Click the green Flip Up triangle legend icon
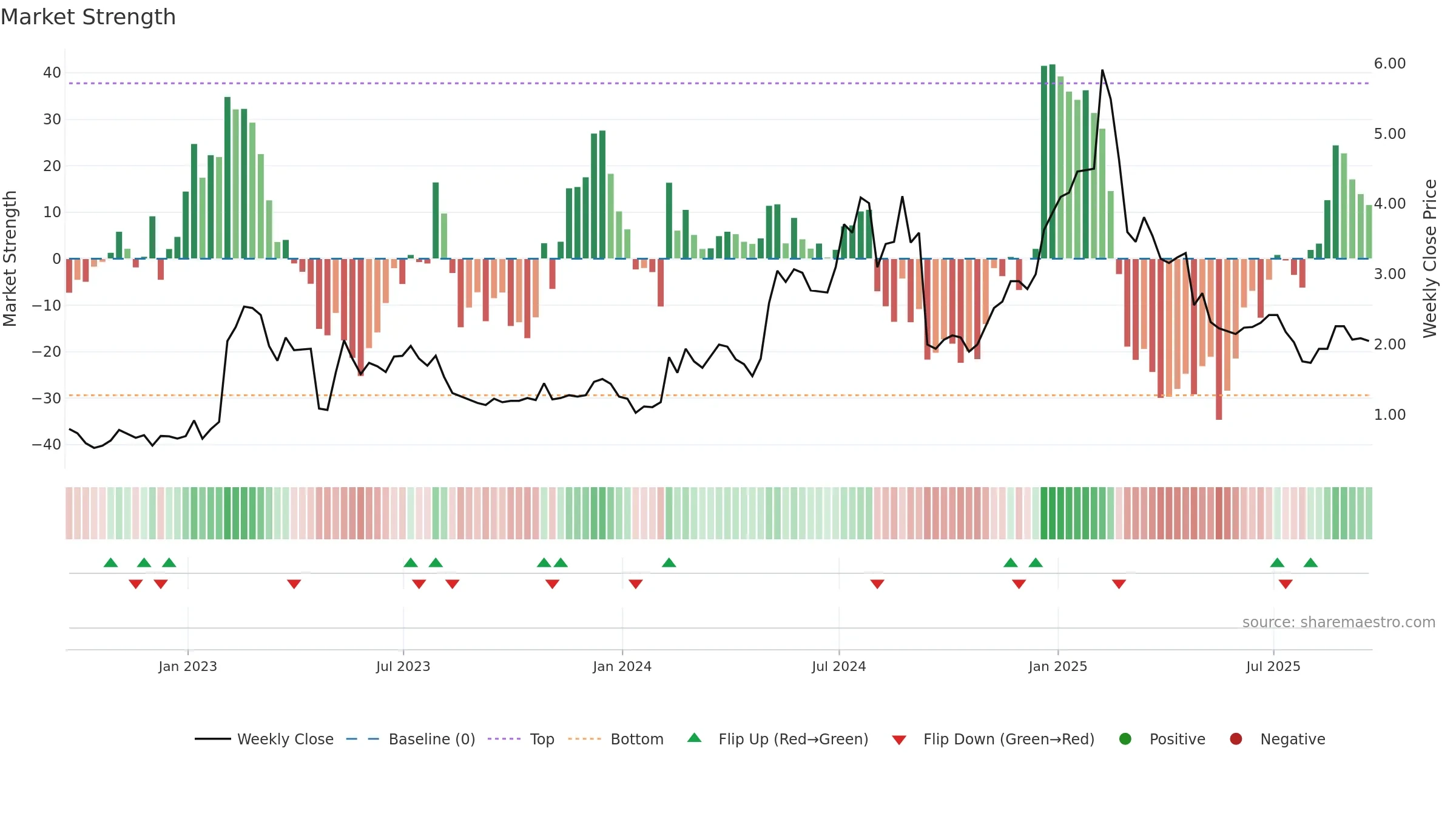 click(x=695, y=738)
